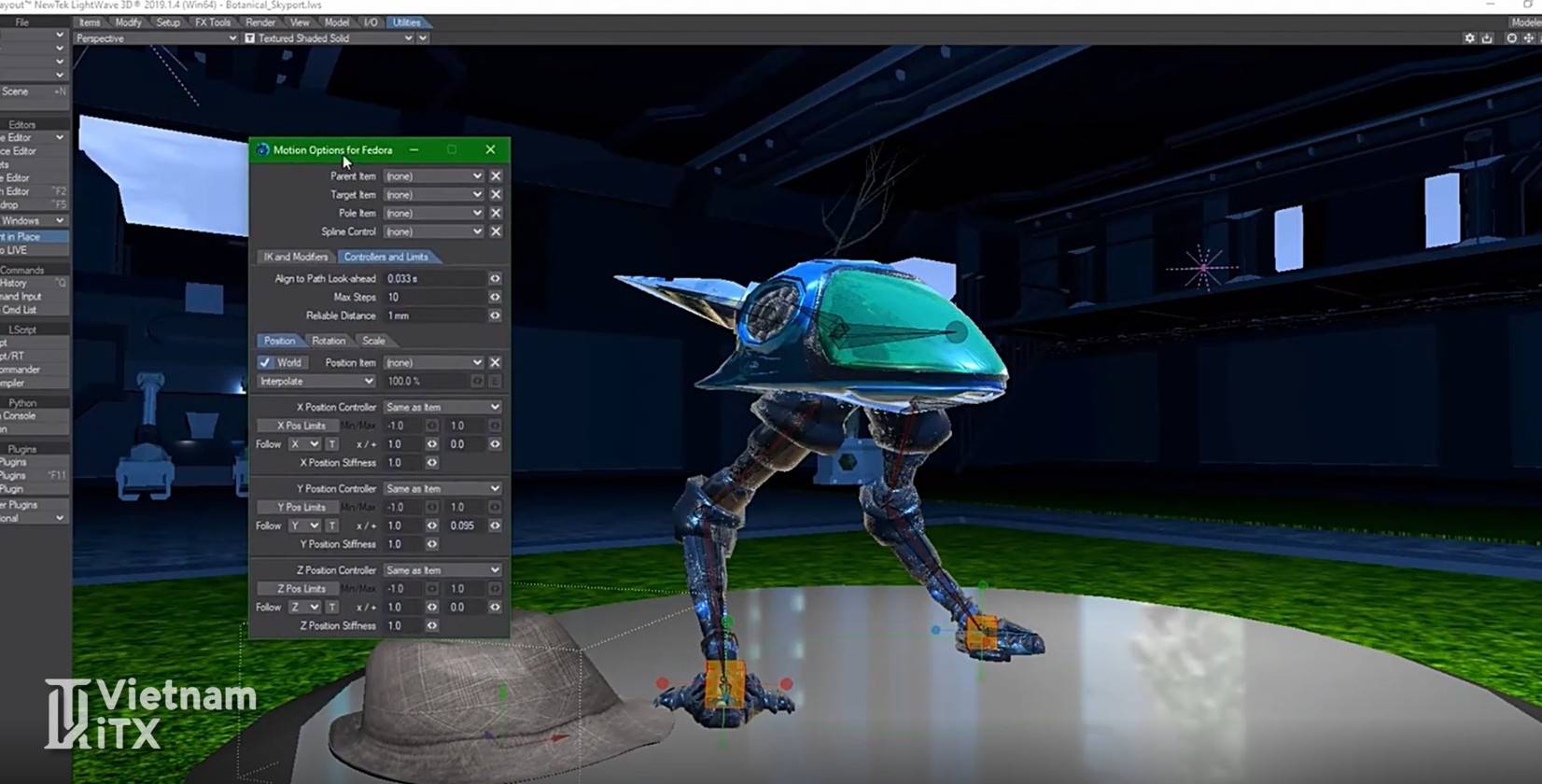Open envelope for Y Follow multiplier value

pyautogui.click(x=432, y=525)
